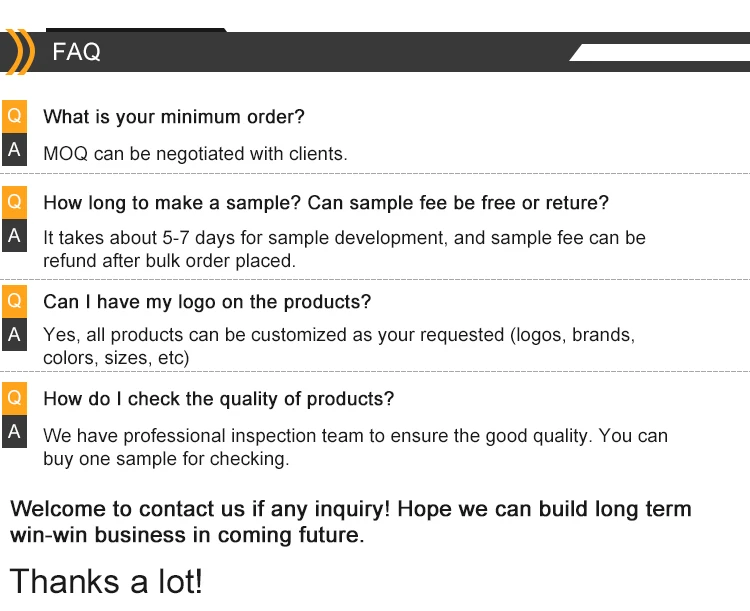Expand the "How long to make a sample?" question
750x611 pixels.
coord(326,203)
